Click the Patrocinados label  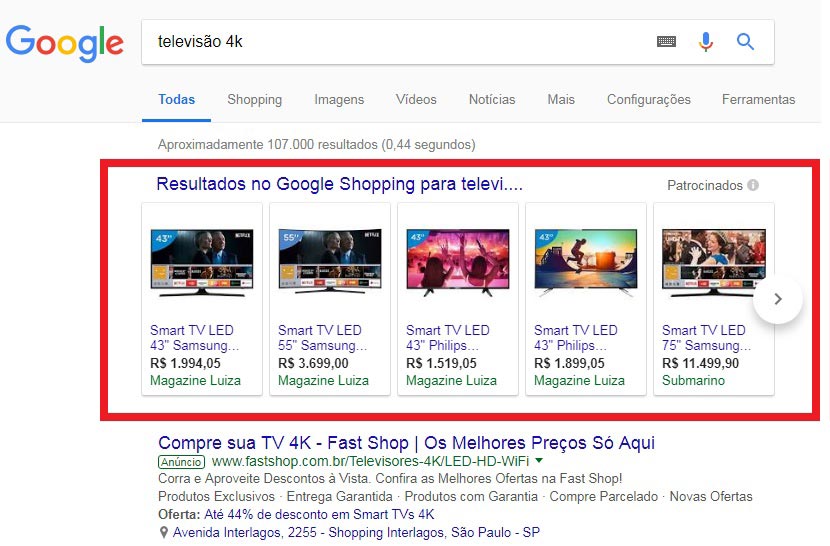tap(705, 185)
